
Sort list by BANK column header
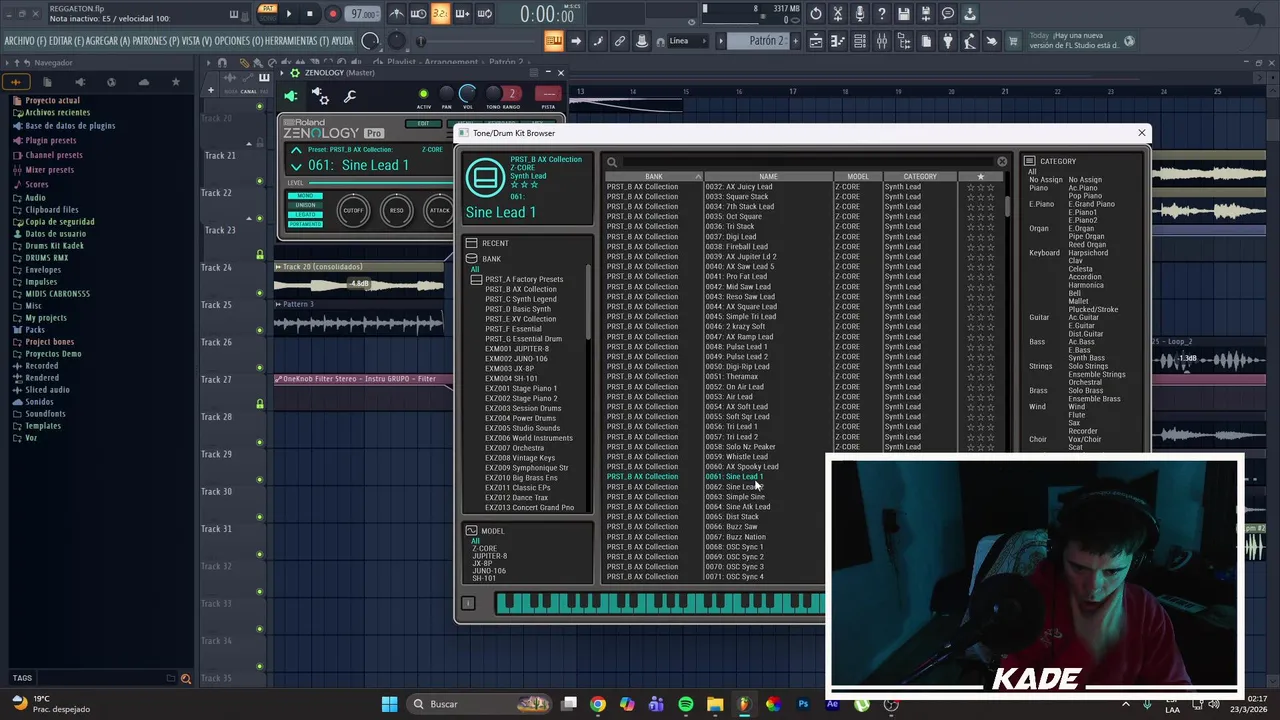tap(654, 177)
